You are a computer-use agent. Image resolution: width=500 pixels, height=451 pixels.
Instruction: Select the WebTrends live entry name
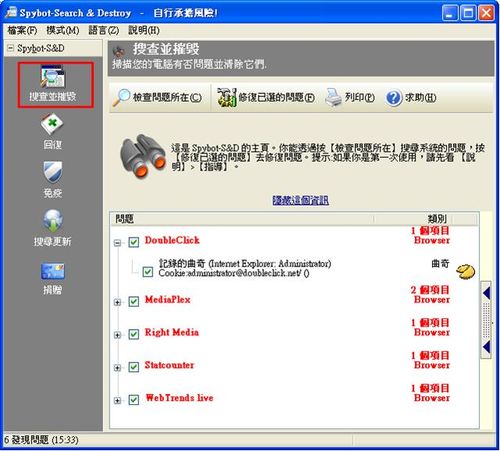(179, 398)
